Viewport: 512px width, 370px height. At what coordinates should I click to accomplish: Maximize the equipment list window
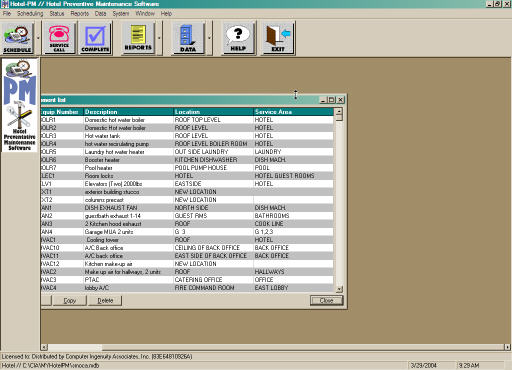pyautogui.click(x=332, y=100)
